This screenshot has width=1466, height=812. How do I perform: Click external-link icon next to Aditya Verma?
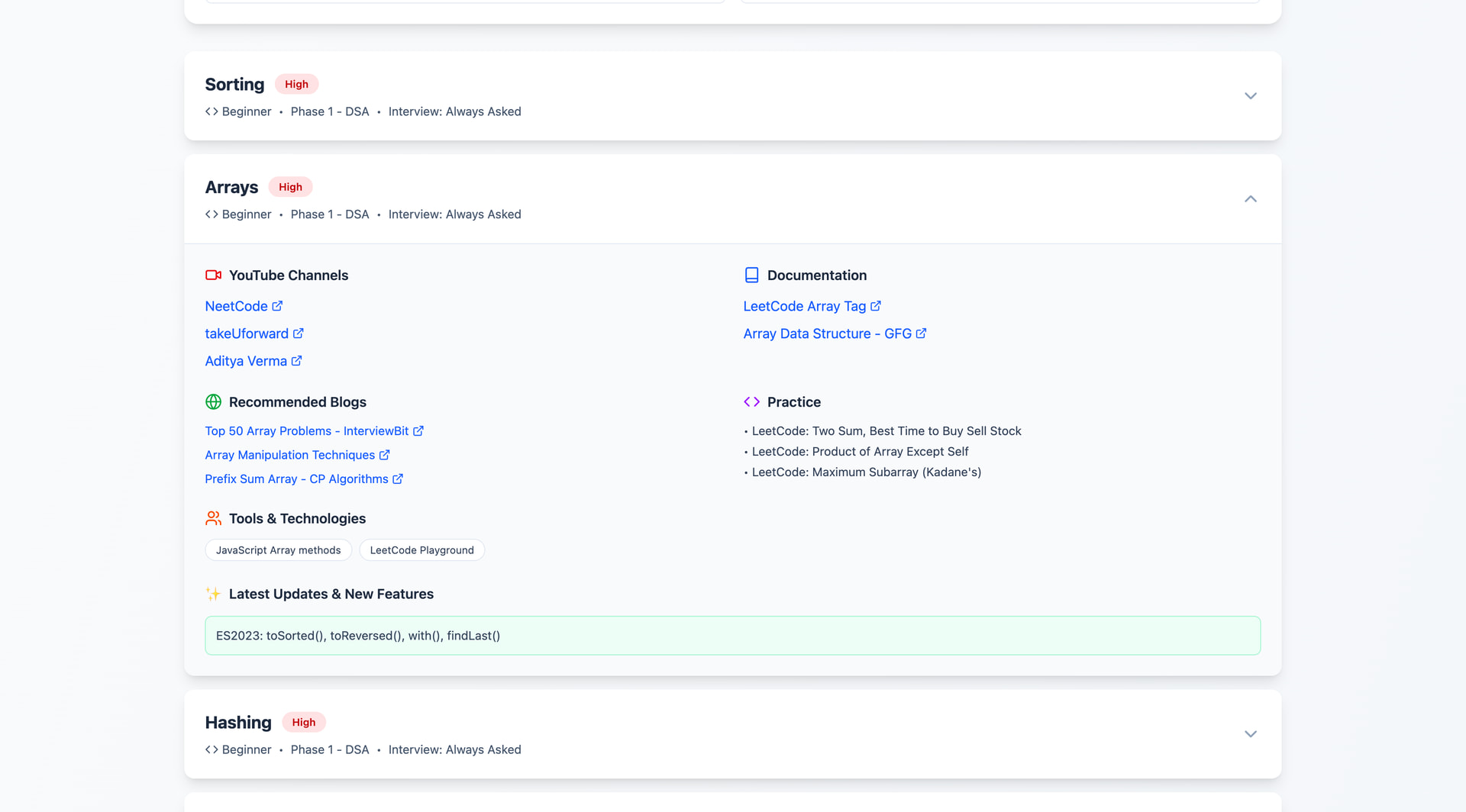click(296, 361)
